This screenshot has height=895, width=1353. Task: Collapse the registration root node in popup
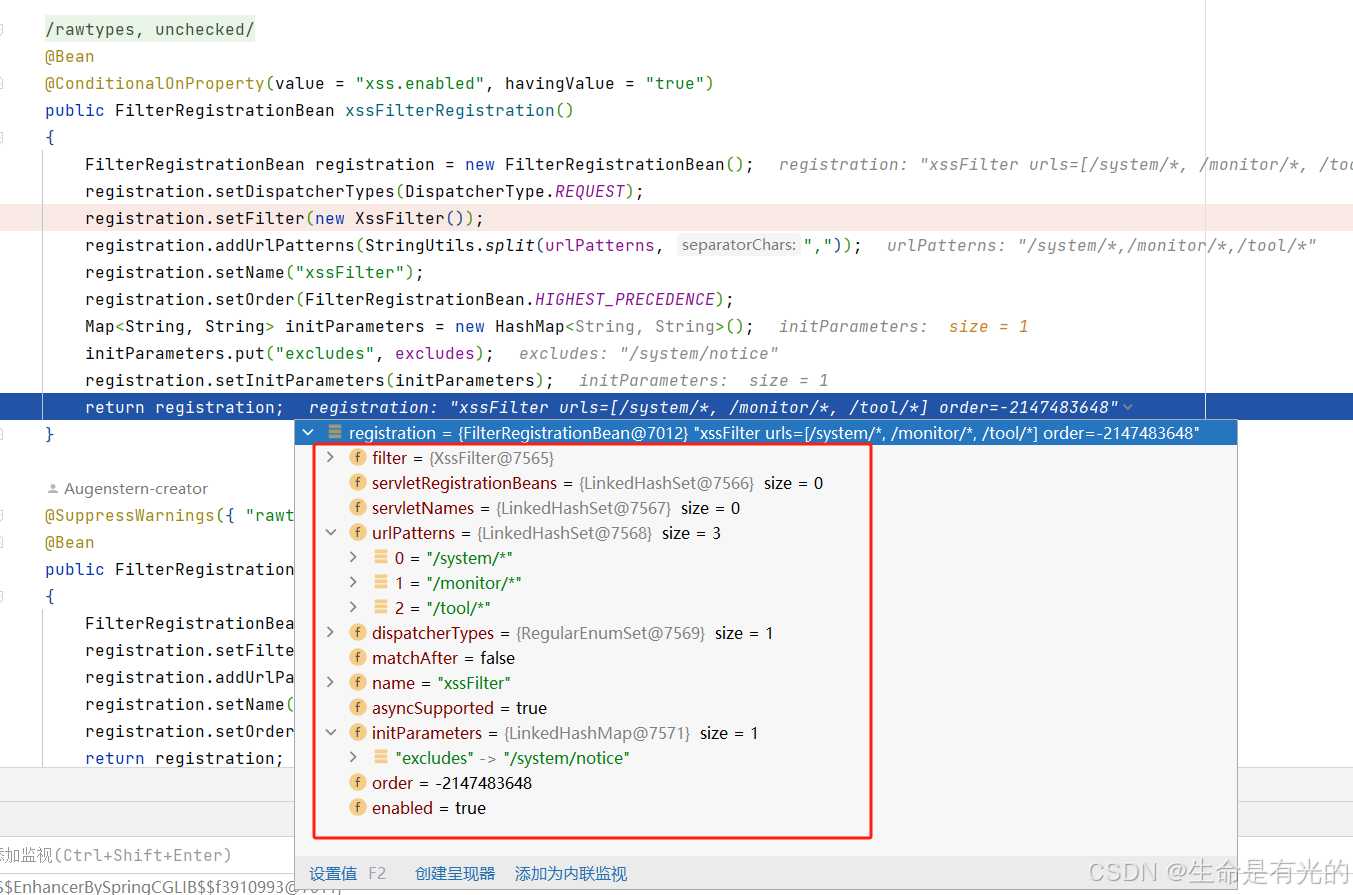click(x=308, y=433)
